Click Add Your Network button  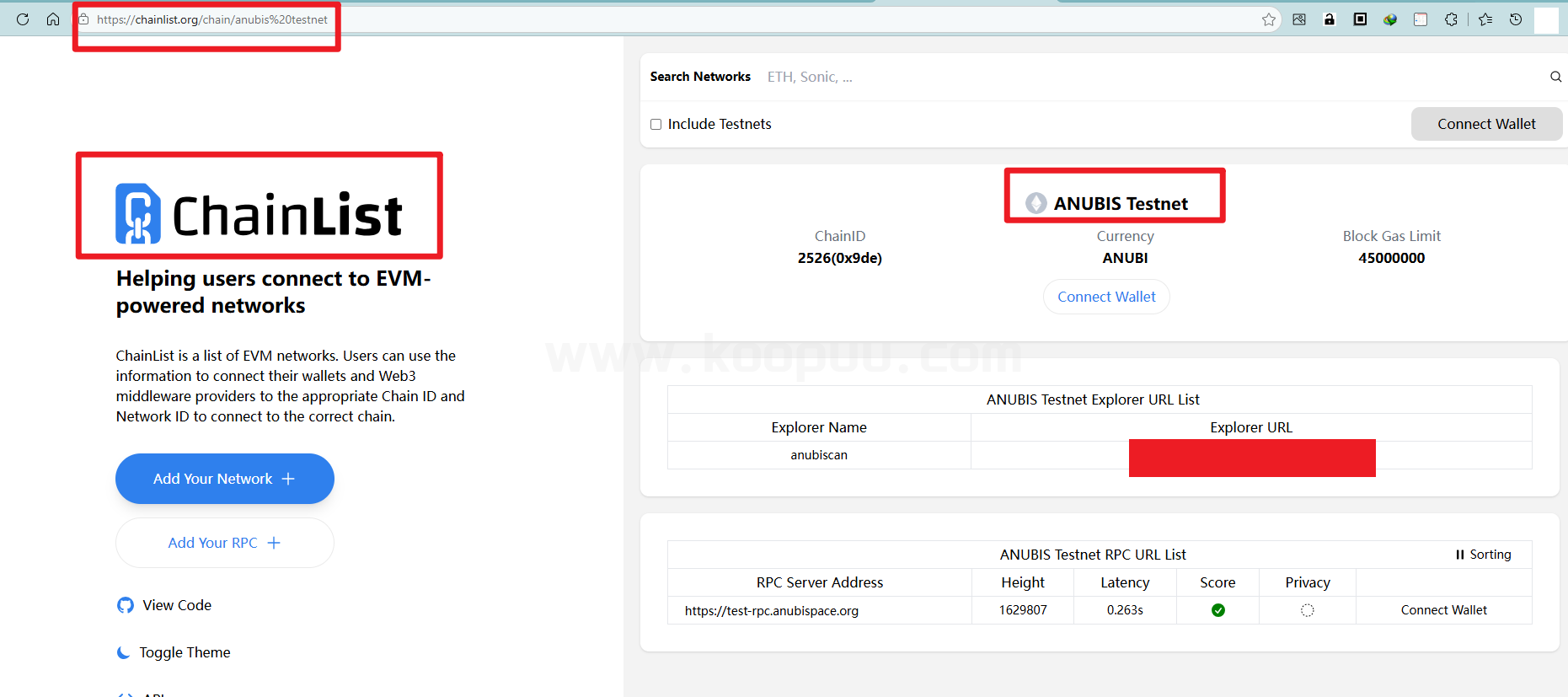(225, 479)
